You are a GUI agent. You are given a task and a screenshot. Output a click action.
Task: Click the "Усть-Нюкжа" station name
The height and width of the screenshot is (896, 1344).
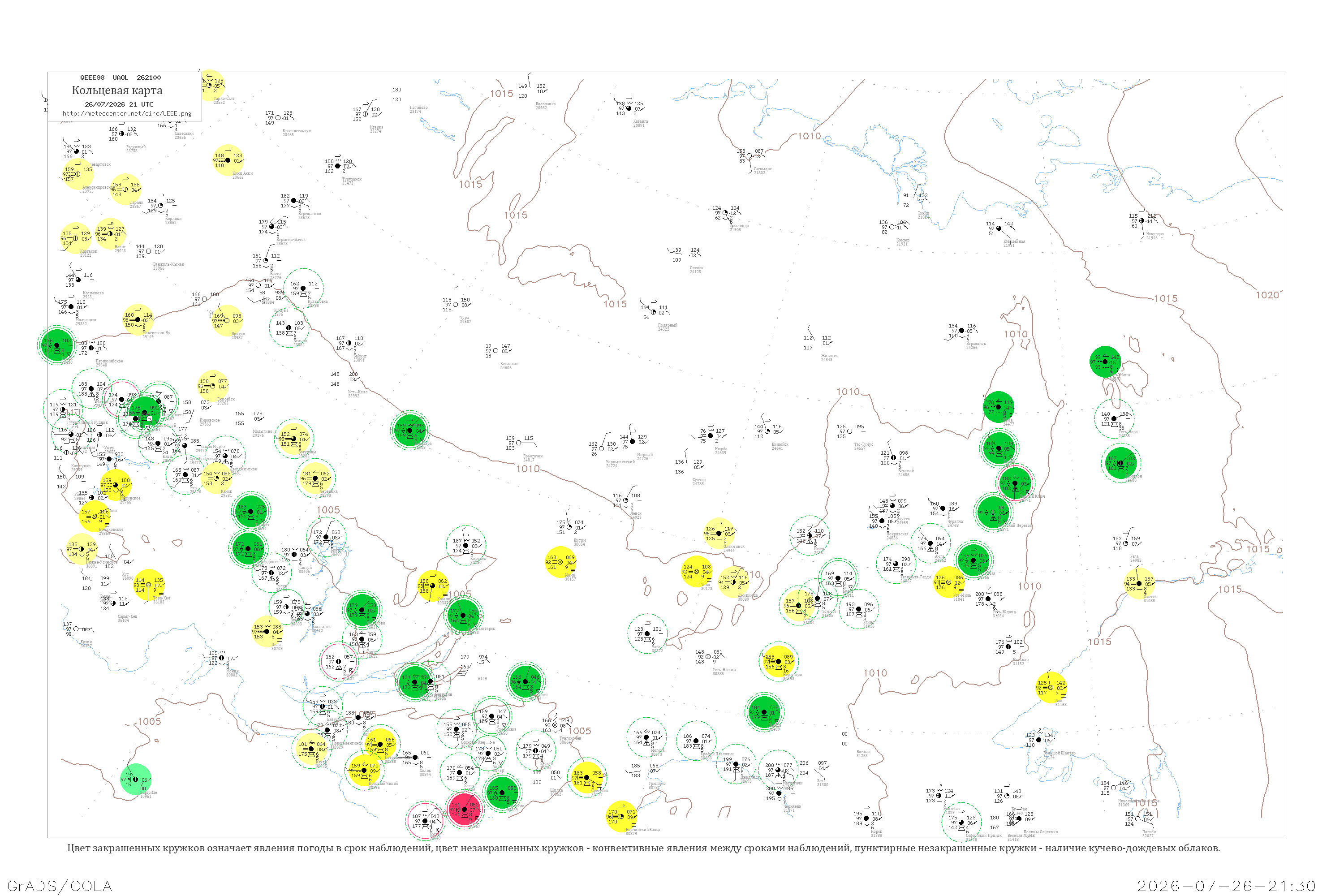point(724,670)
